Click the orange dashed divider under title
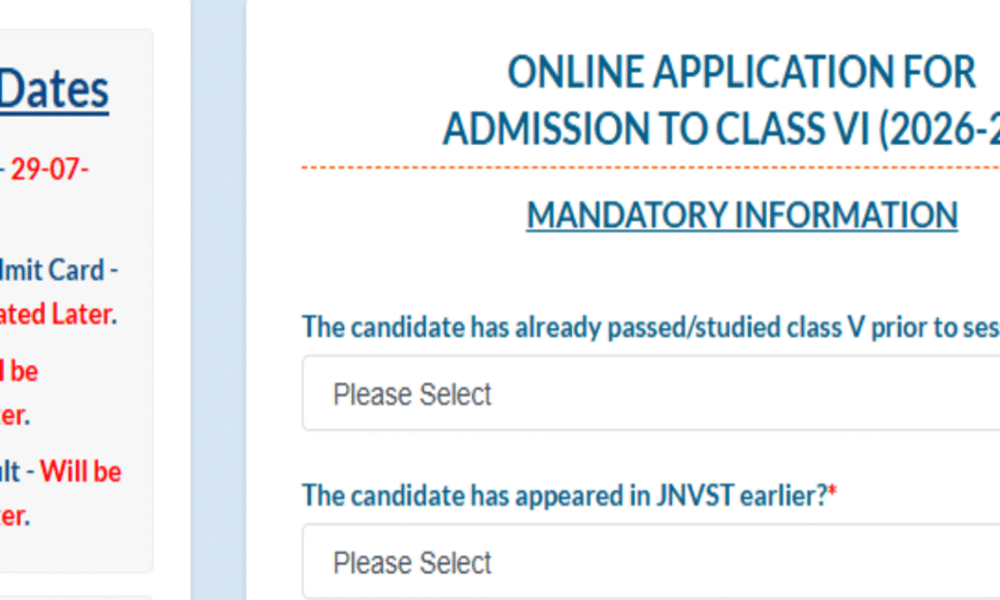 click(651, 168)
